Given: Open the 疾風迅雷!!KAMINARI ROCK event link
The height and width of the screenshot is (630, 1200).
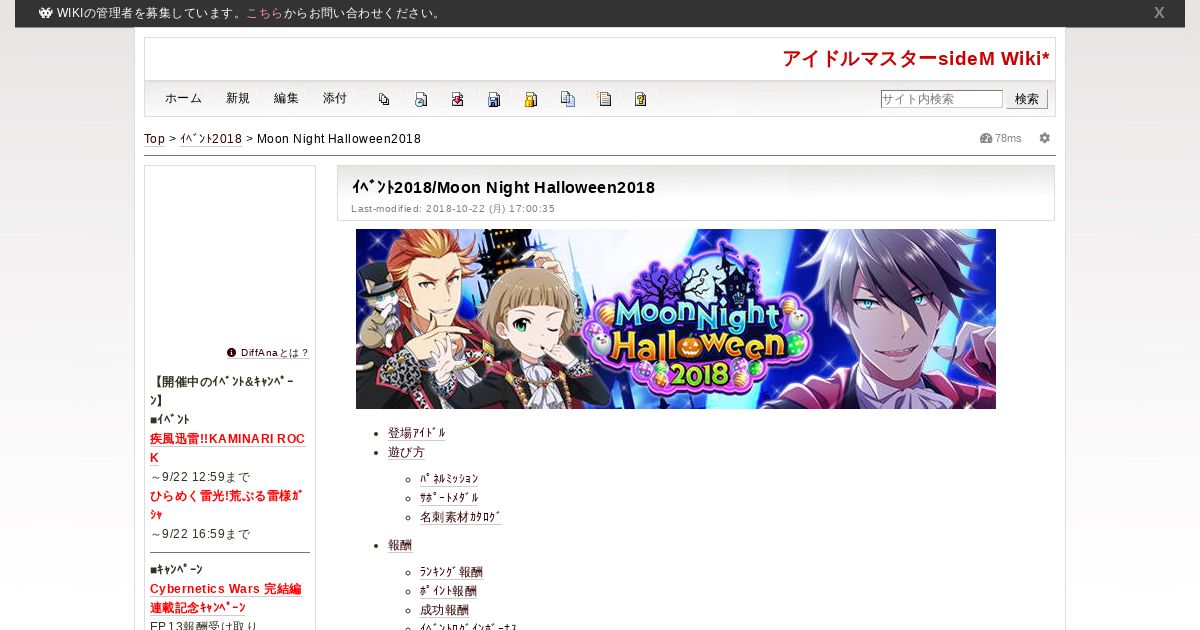Looking at the screenshot, I should click(x=227, y=448).
